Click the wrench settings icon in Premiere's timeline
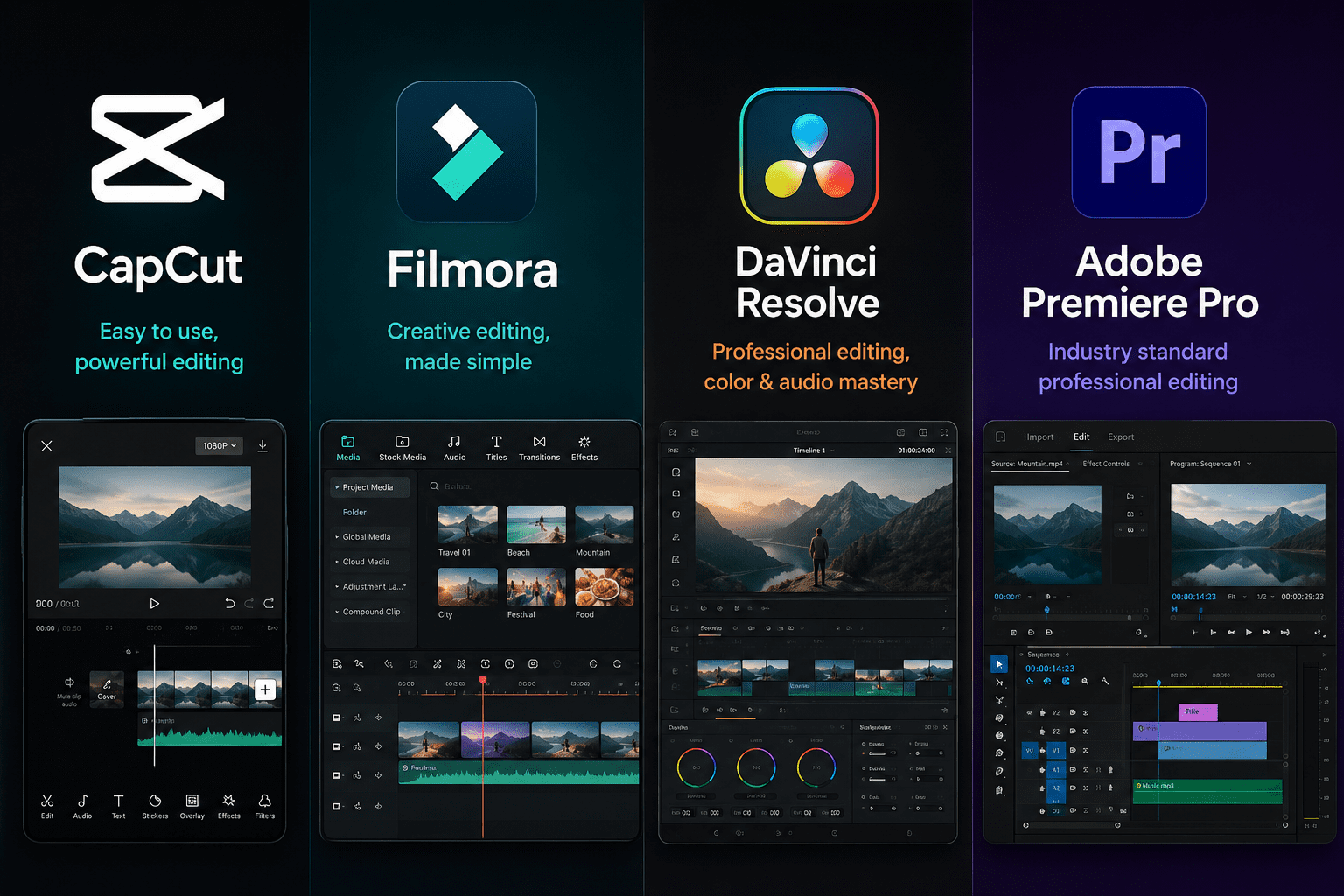Screen dimensions: 1344x896 [1105, 681]
